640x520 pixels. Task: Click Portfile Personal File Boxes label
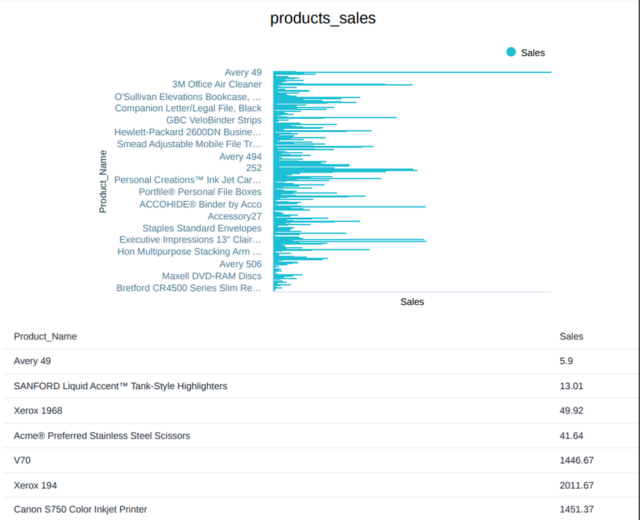[200, 192]
